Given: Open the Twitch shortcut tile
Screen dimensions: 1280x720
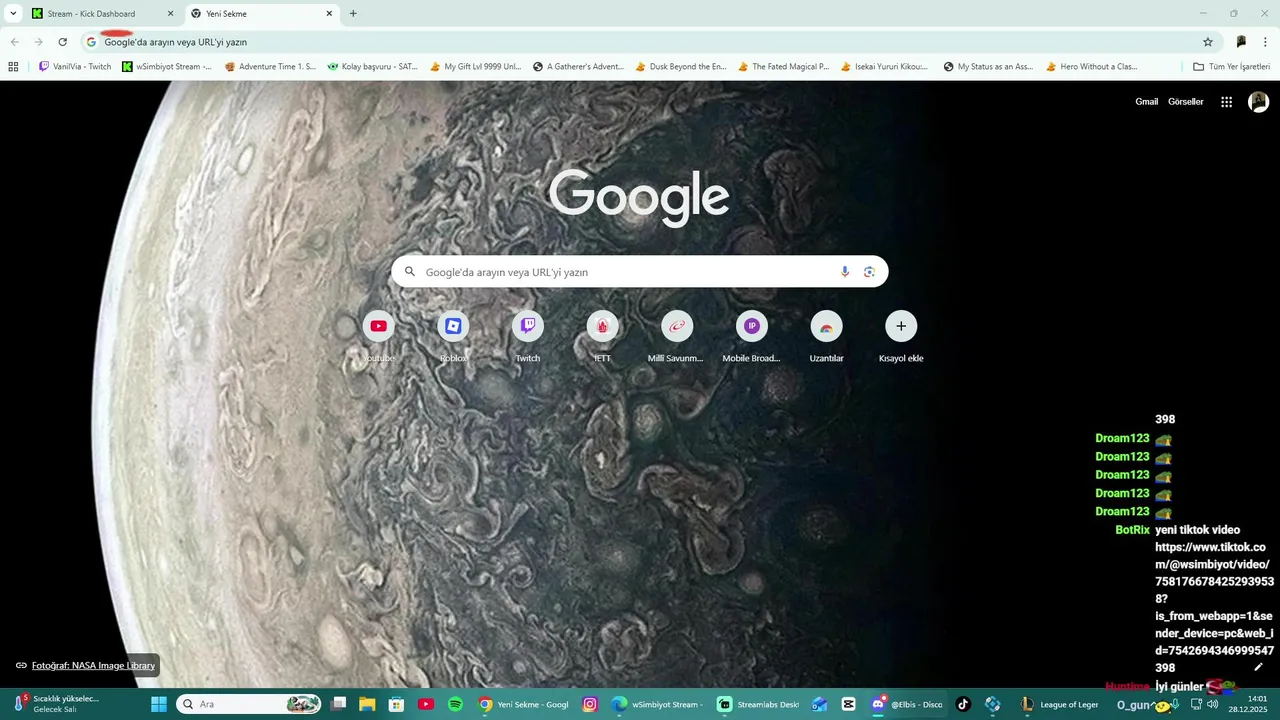Looking at the screenshot, I should point(528,336).
